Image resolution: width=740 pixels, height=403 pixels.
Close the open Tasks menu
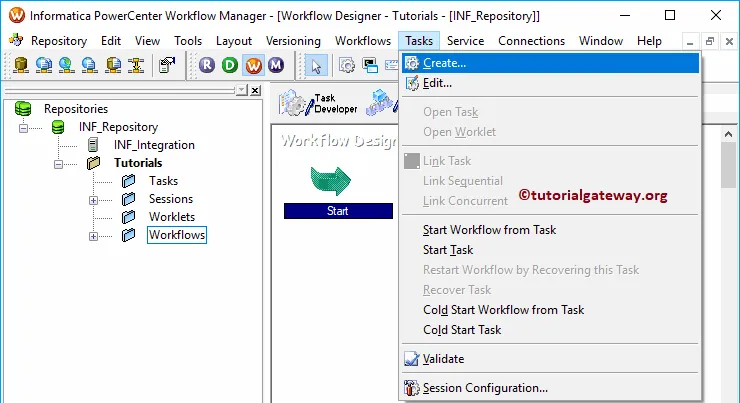[x=419, y=41]
